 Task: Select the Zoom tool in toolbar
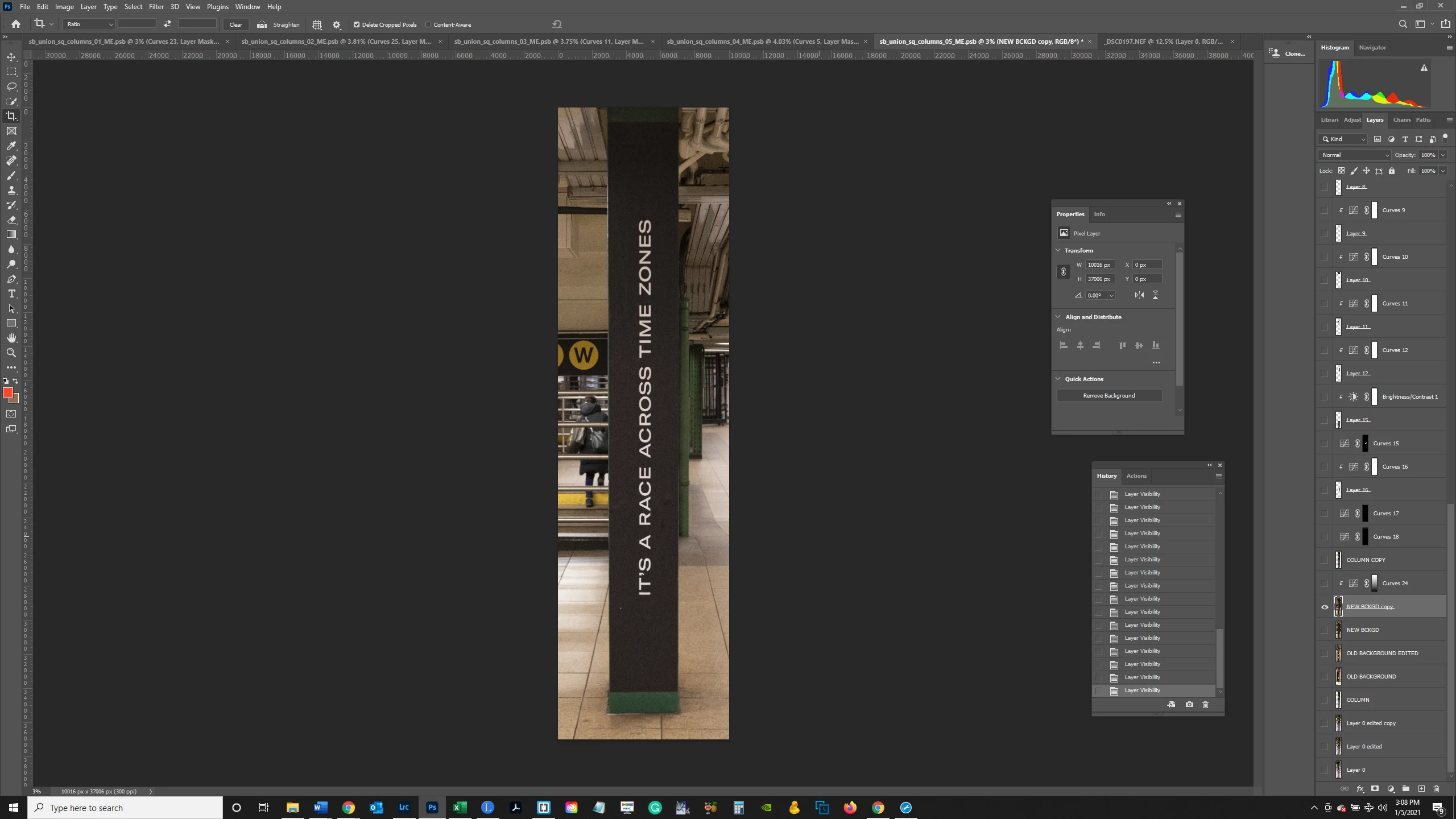tap(11, 353)
